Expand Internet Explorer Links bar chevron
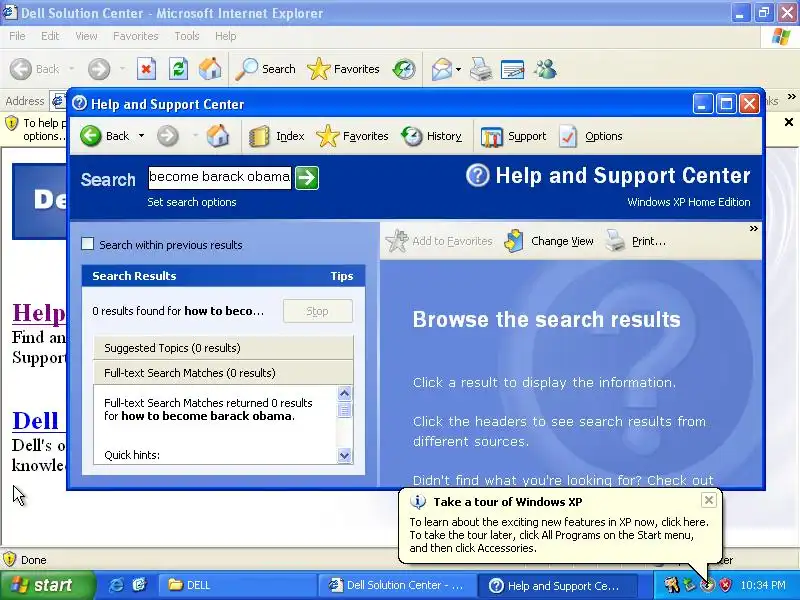This screenshot has width=800, height=600. pos(791,96)
